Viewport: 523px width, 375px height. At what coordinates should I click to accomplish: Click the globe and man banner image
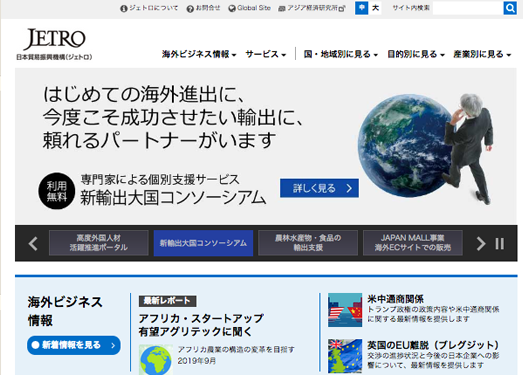tap(425, 149)
